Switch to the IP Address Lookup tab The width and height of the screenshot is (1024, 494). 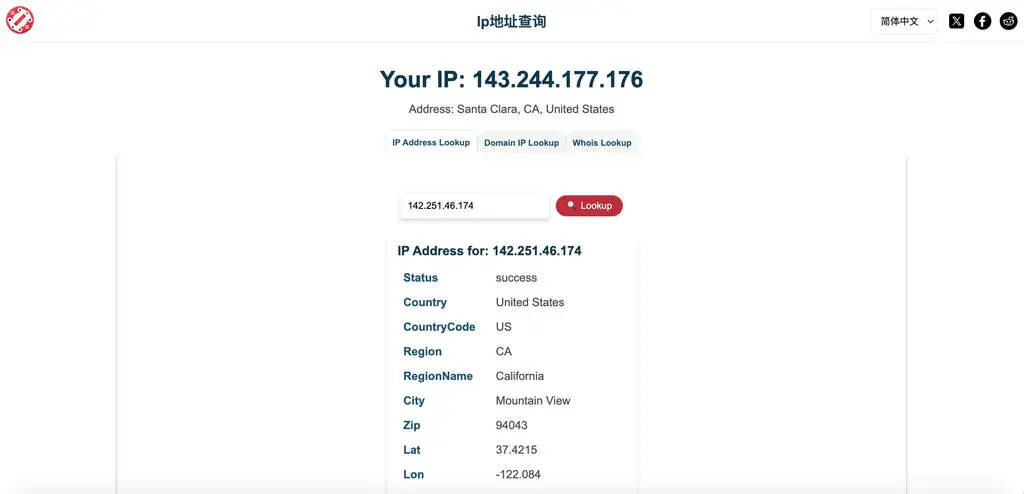(x=431, y=143)
